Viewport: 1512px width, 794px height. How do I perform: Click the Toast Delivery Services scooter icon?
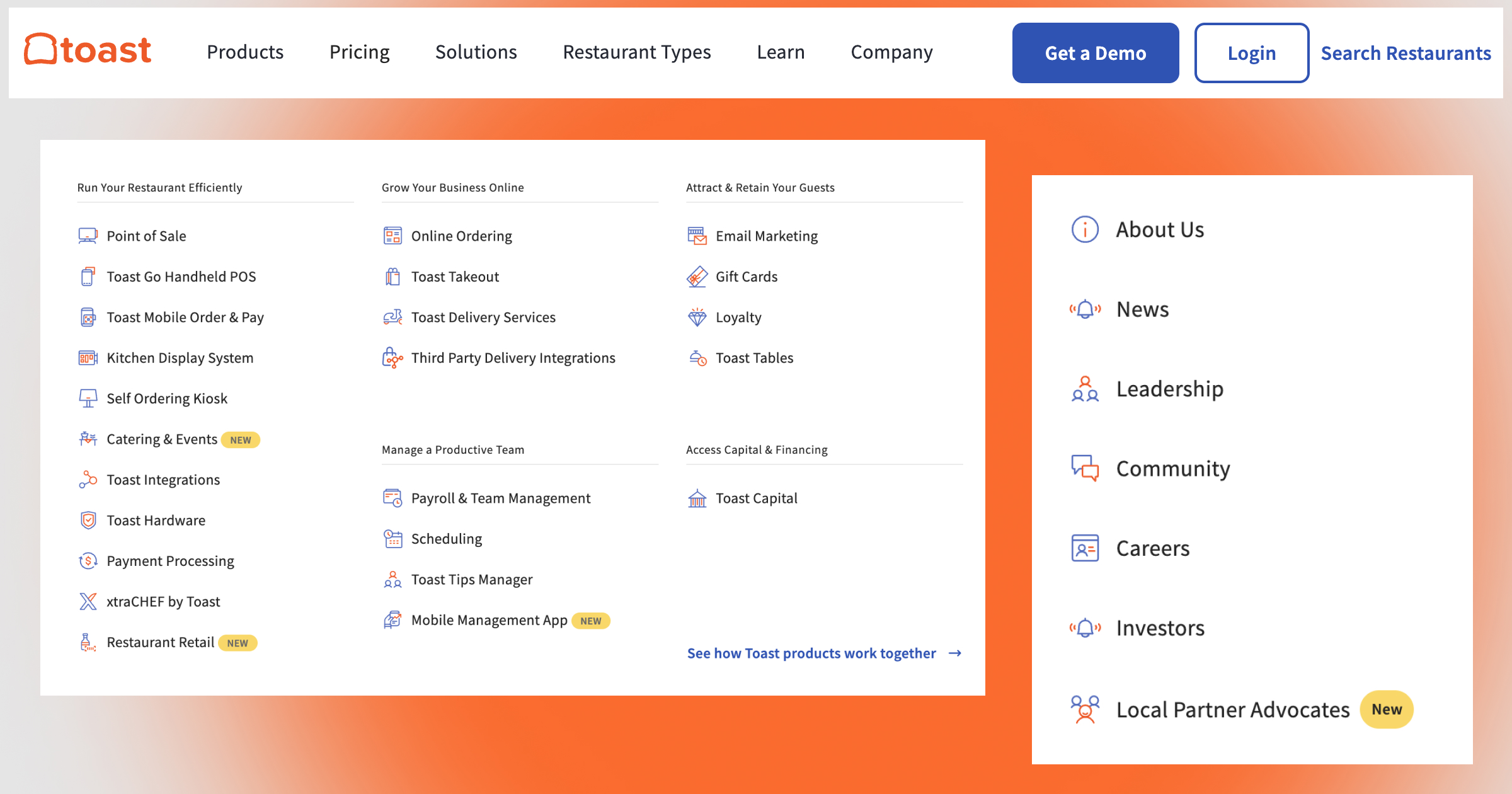392,318
